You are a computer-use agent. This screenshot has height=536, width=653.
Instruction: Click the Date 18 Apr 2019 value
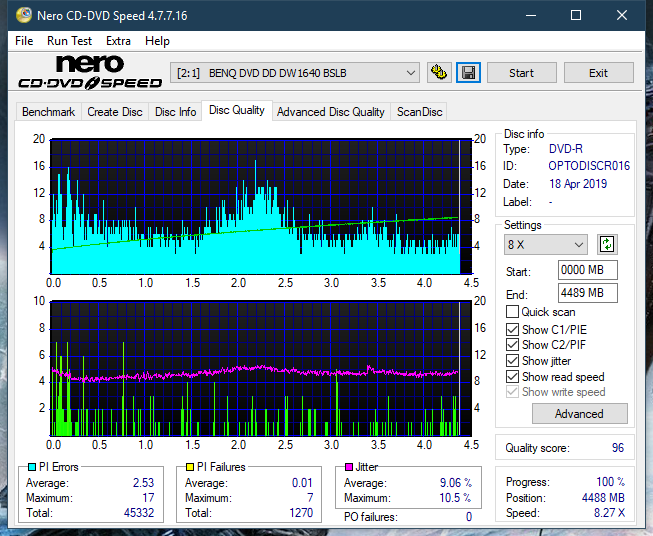(578, 184)
